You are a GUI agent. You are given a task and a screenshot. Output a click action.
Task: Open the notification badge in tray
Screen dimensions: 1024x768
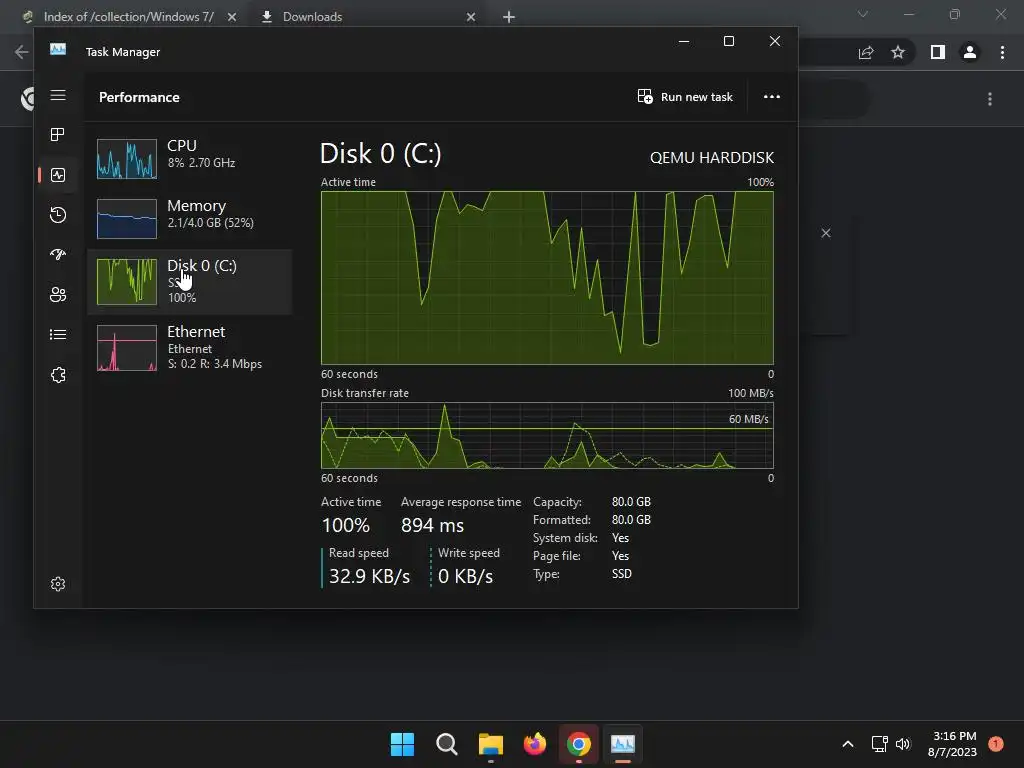996,743
